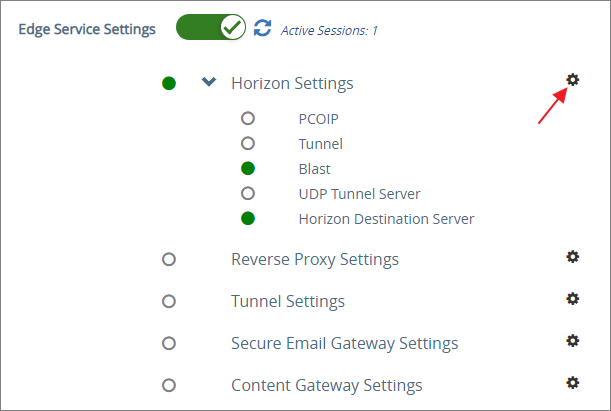The width and height of the screenshot is (611, 411).
Task: Click the refresh sessions icon
Action: point(263,28)
